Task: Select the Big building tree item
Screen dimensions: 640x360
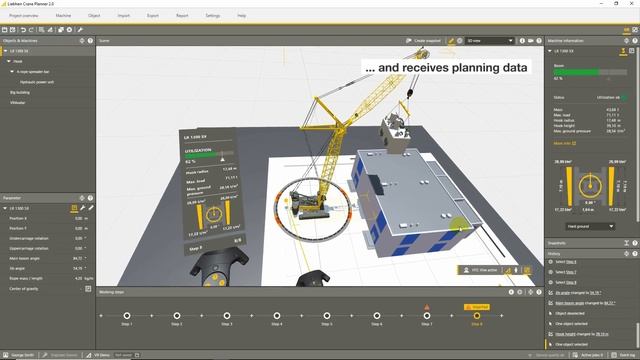Action: tap(20, 92)
